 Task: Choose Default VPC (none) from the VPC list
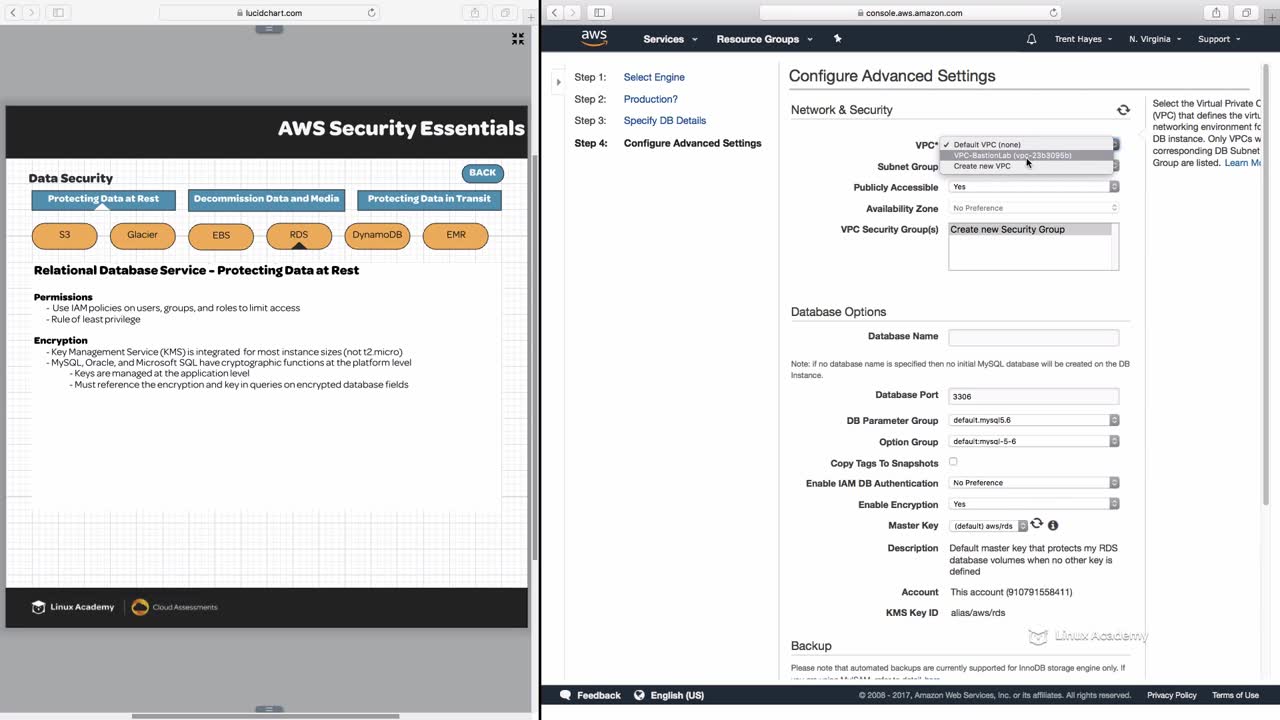(1027, 145)
